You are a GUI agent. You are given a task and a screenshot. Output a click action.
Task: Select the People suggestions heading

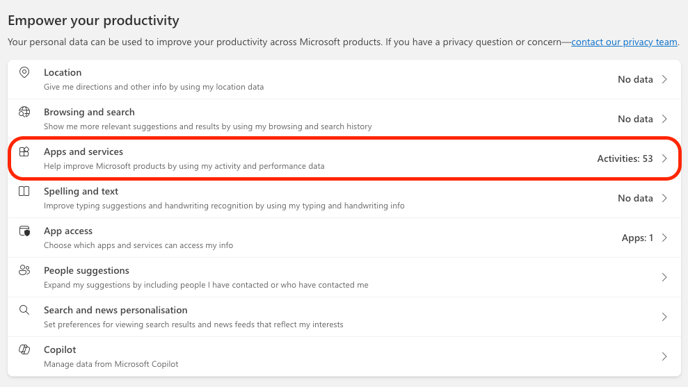tap(86, 270)
